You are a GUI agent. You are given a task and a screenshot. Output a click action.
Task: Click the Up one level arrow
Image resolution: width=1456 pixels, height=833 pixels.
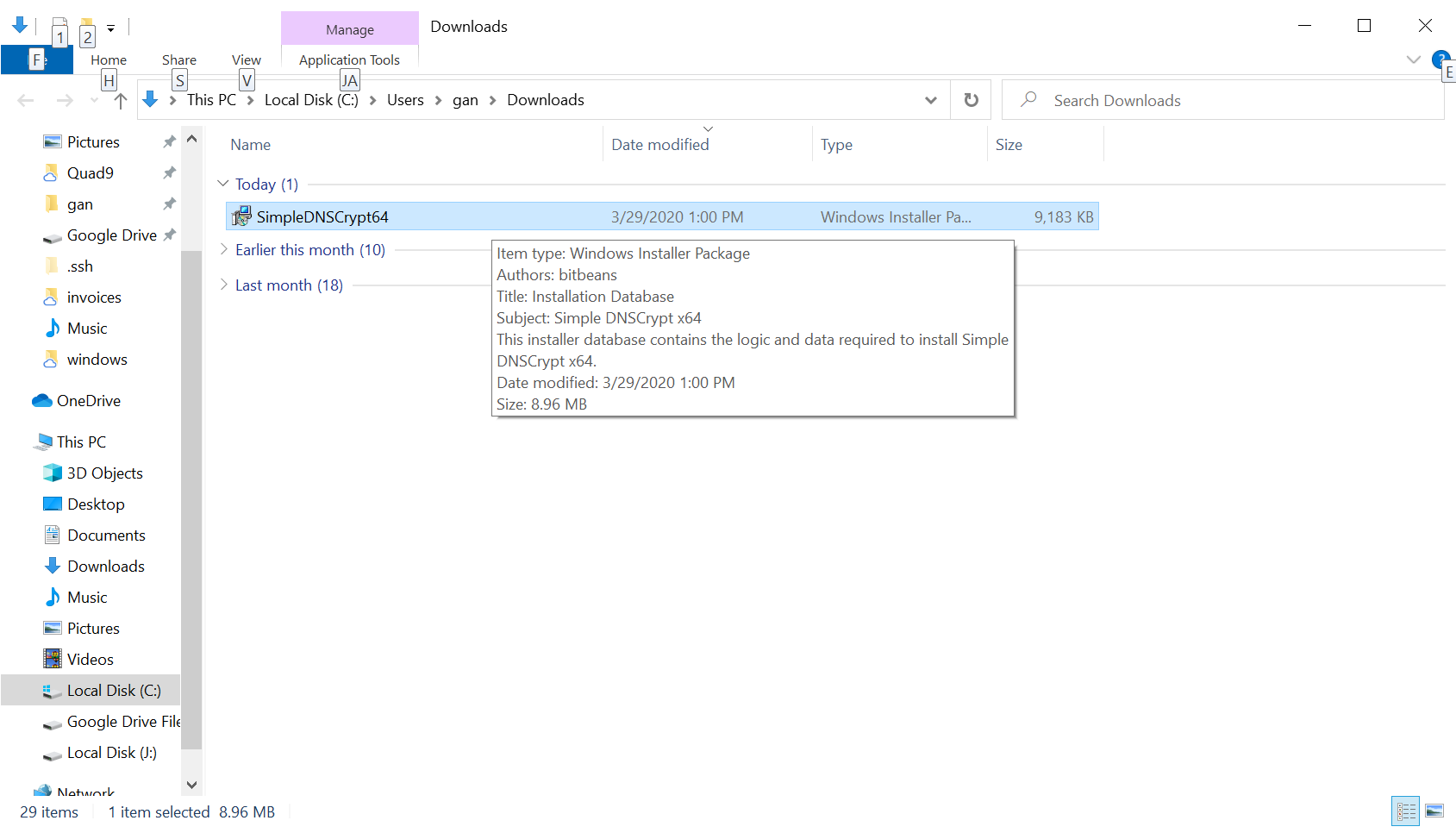click(x=121, y=101)
